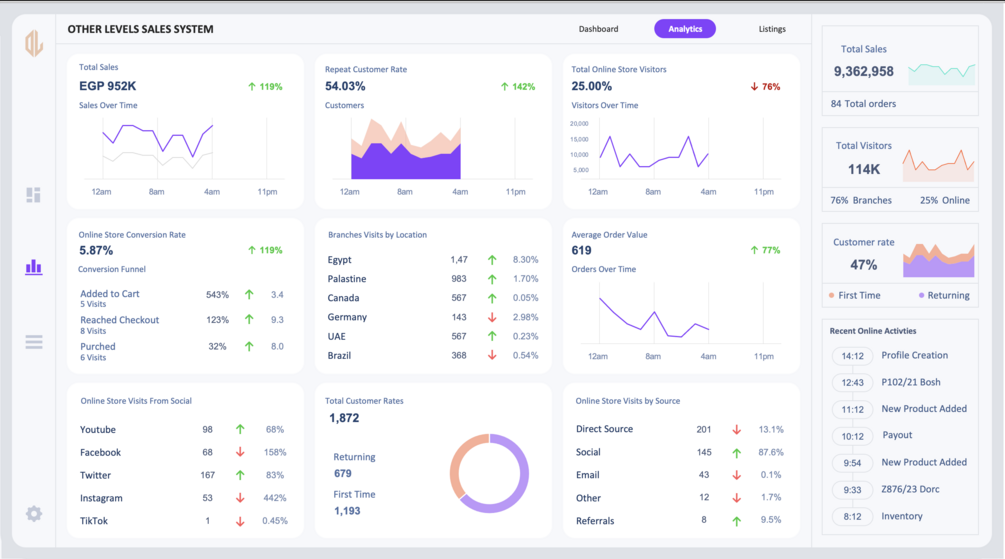The width and height of the screenshot is (1005, 559).
Task: Click the Total Sales sparkline in right panel
Action: pos(942,73)
